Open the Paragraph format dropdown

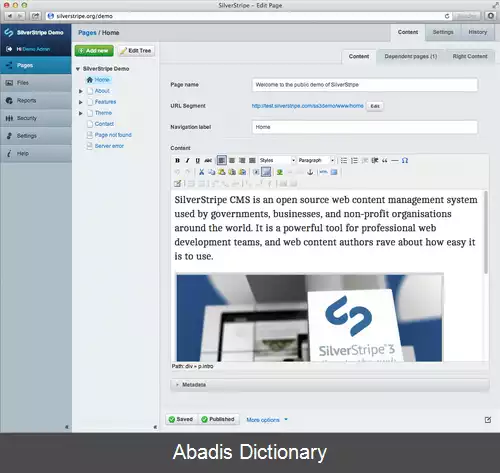(316, 160)
